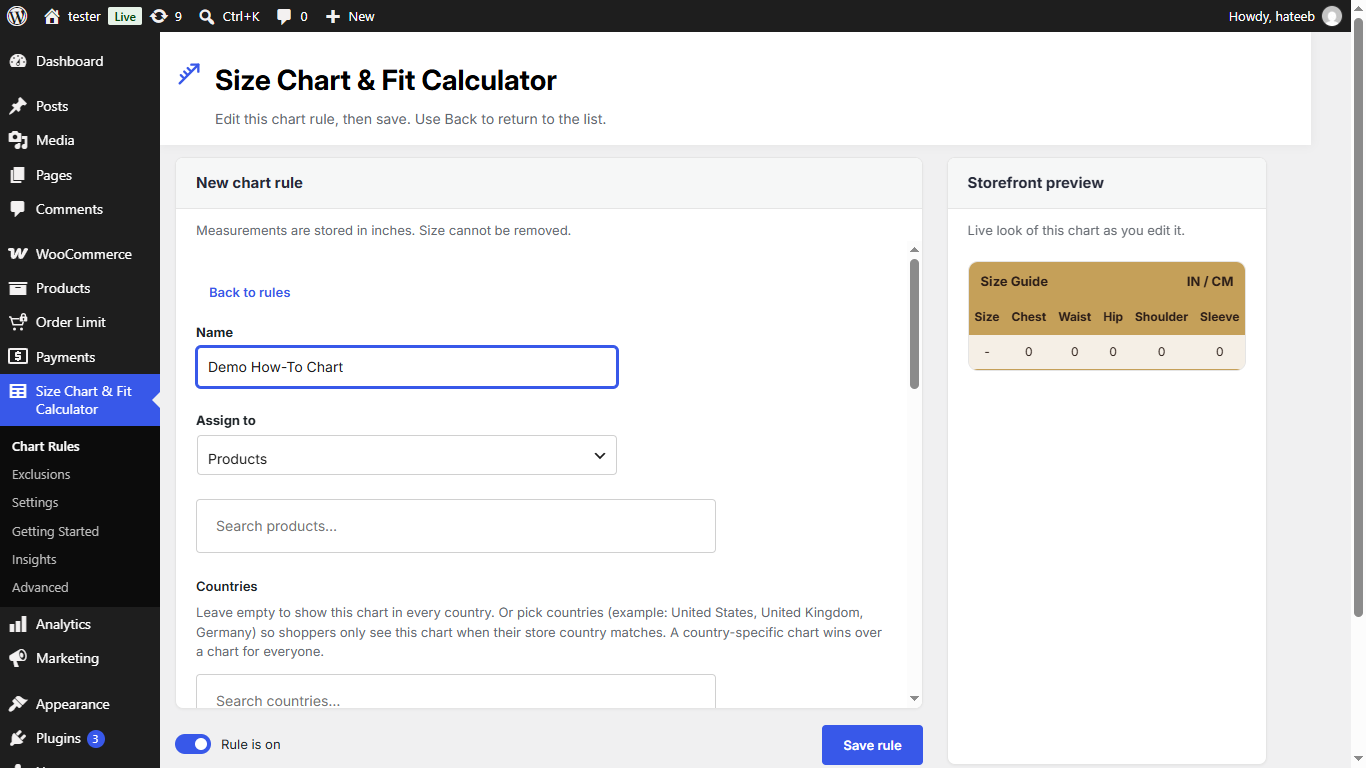Viewport: 1366px width, 768px height.
Task: Click the form panel scrollbar thumb
Action: [x=914, y=324]
